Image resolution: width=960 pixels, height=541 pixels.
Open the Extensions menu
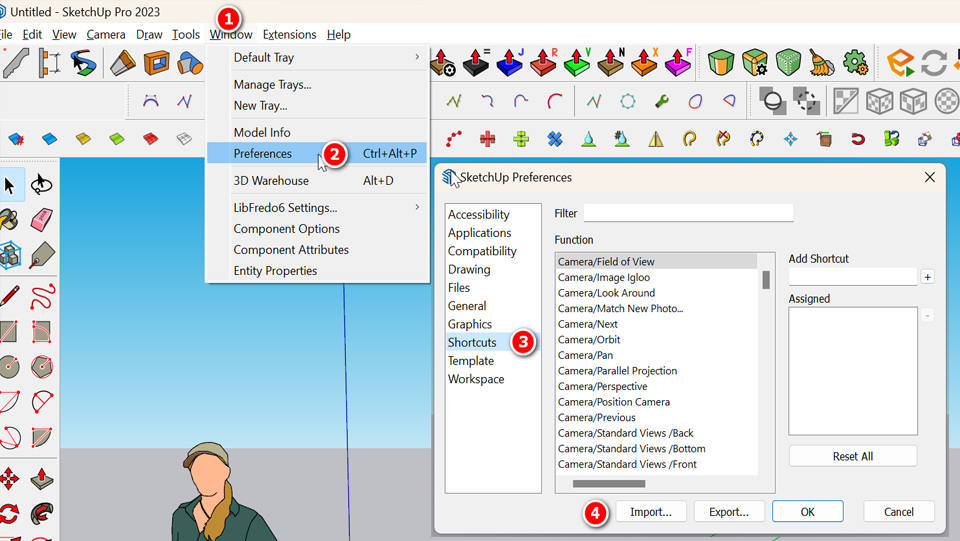[x=289, y=34]
